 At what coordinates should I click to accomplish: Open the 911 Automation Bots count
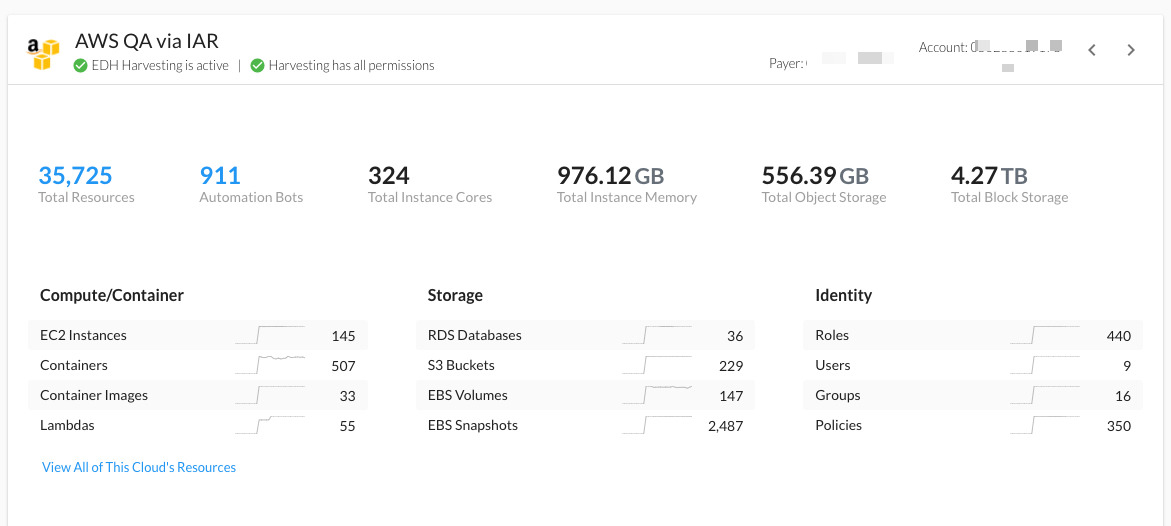point(220,176)
